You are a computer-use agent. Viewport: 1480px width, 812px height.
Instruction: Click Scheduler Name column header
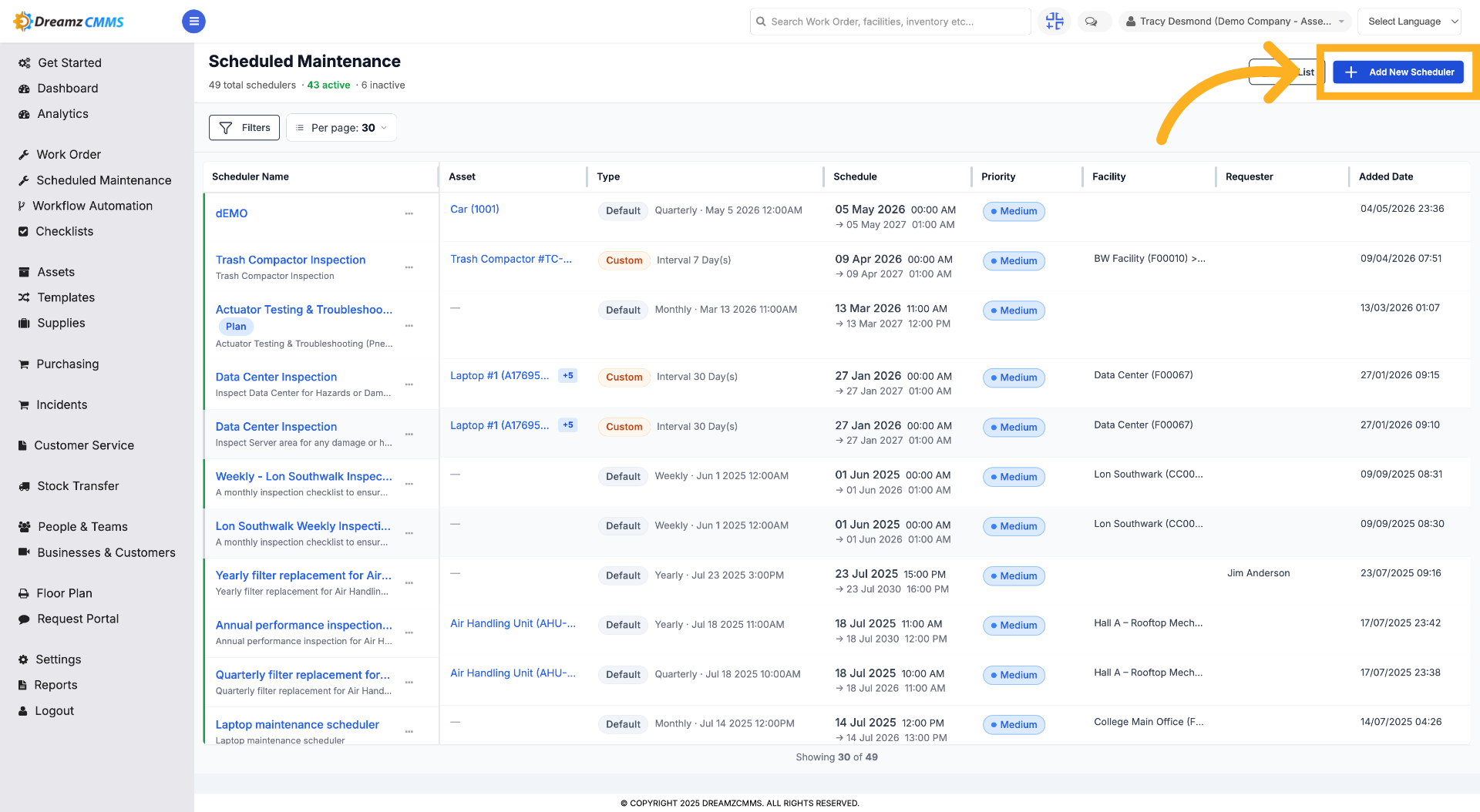point(251,176)
